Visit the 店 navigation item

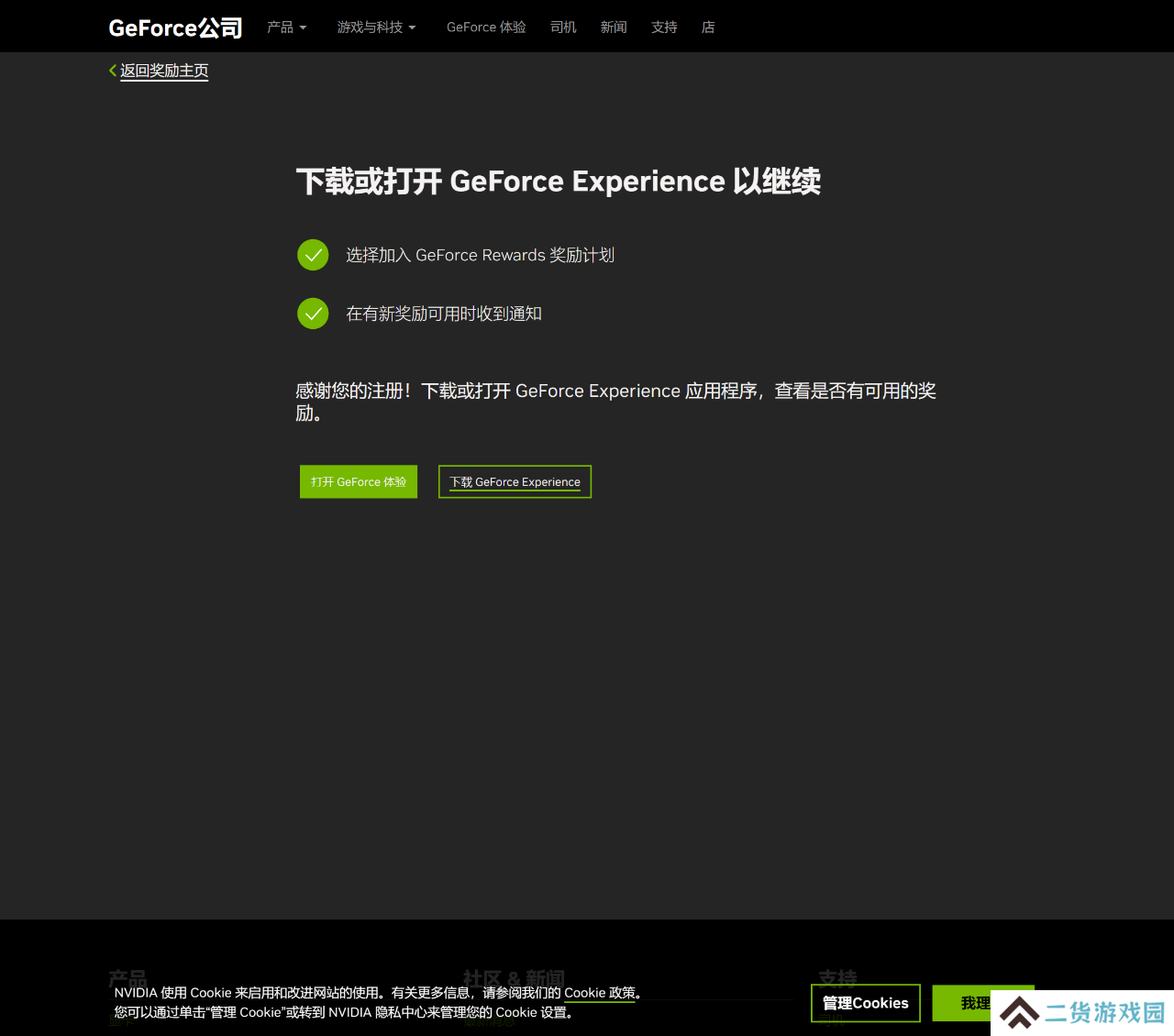708,28
